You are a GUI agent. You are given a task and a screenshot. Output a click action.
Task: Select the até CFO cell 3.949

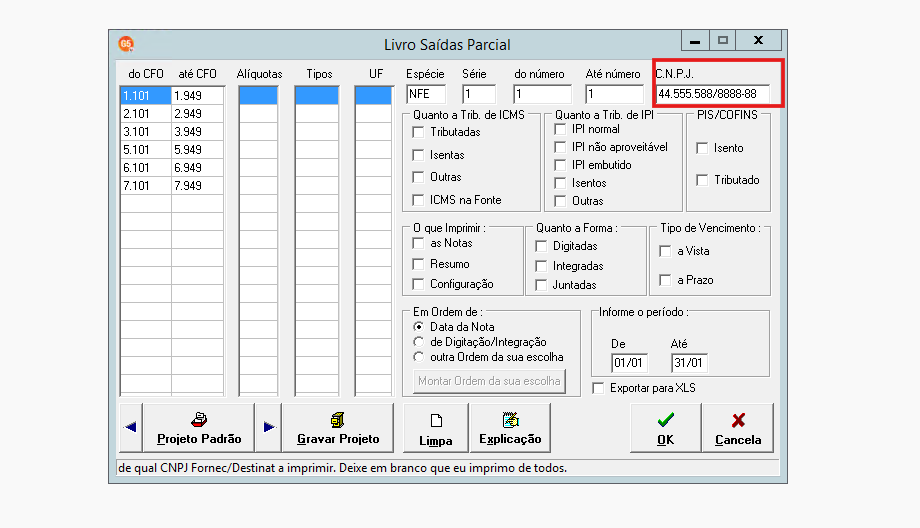(197, 132)
